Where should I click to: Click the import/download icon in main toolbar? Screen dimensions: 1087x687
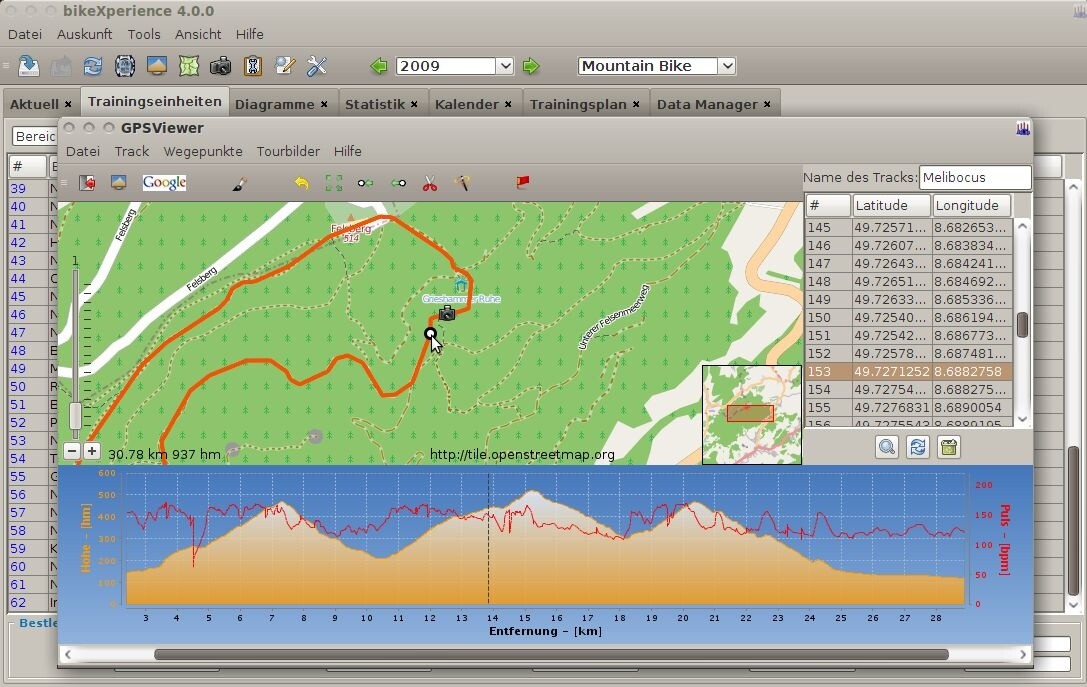tap(28, 66)
